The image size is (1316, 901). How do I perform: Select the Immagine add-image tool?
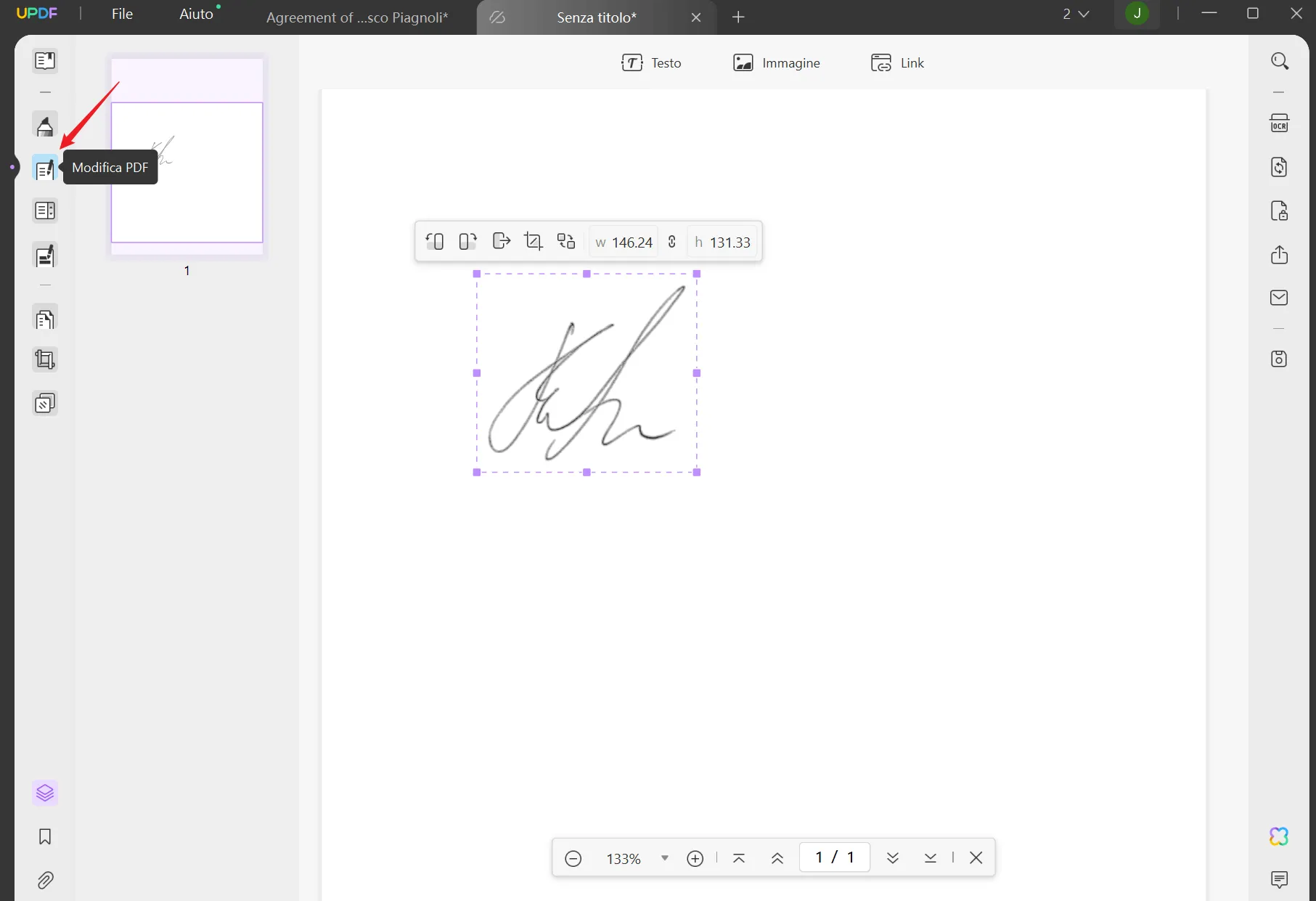(777, 63)
